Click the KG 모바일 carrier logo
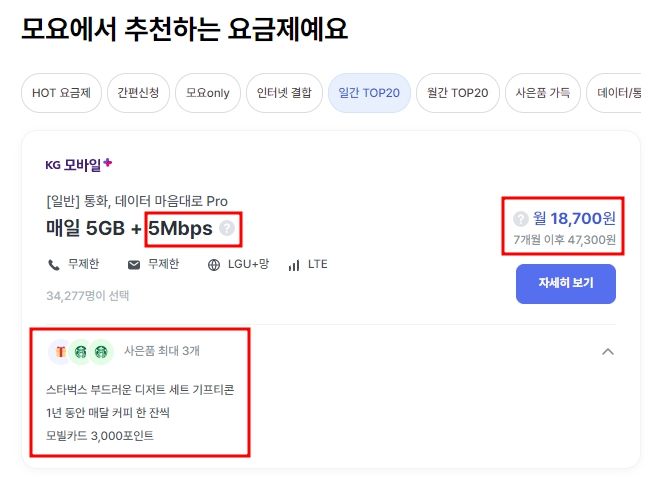This screenshot has width=660, height=477. click(x=79, y=164)
